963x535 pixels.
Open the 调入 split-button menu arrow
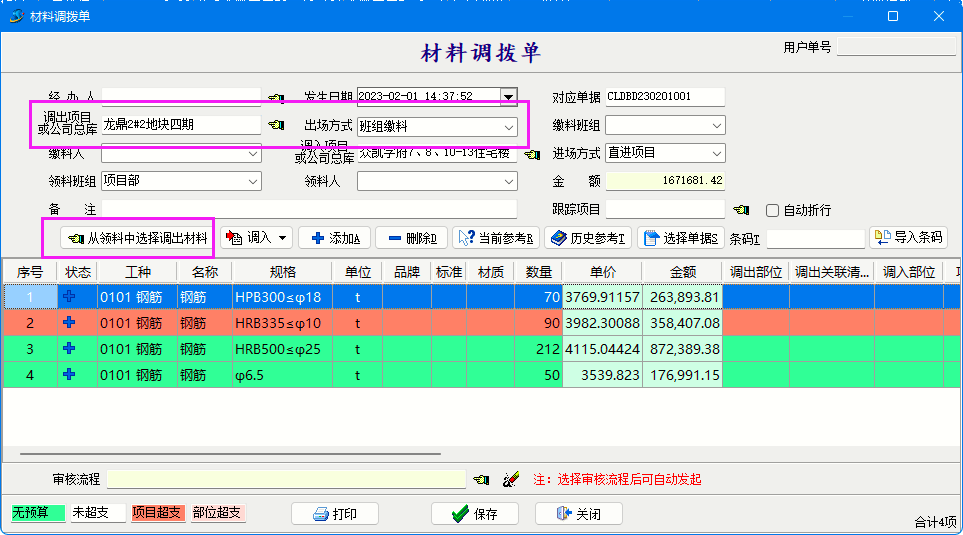(283, 238)
